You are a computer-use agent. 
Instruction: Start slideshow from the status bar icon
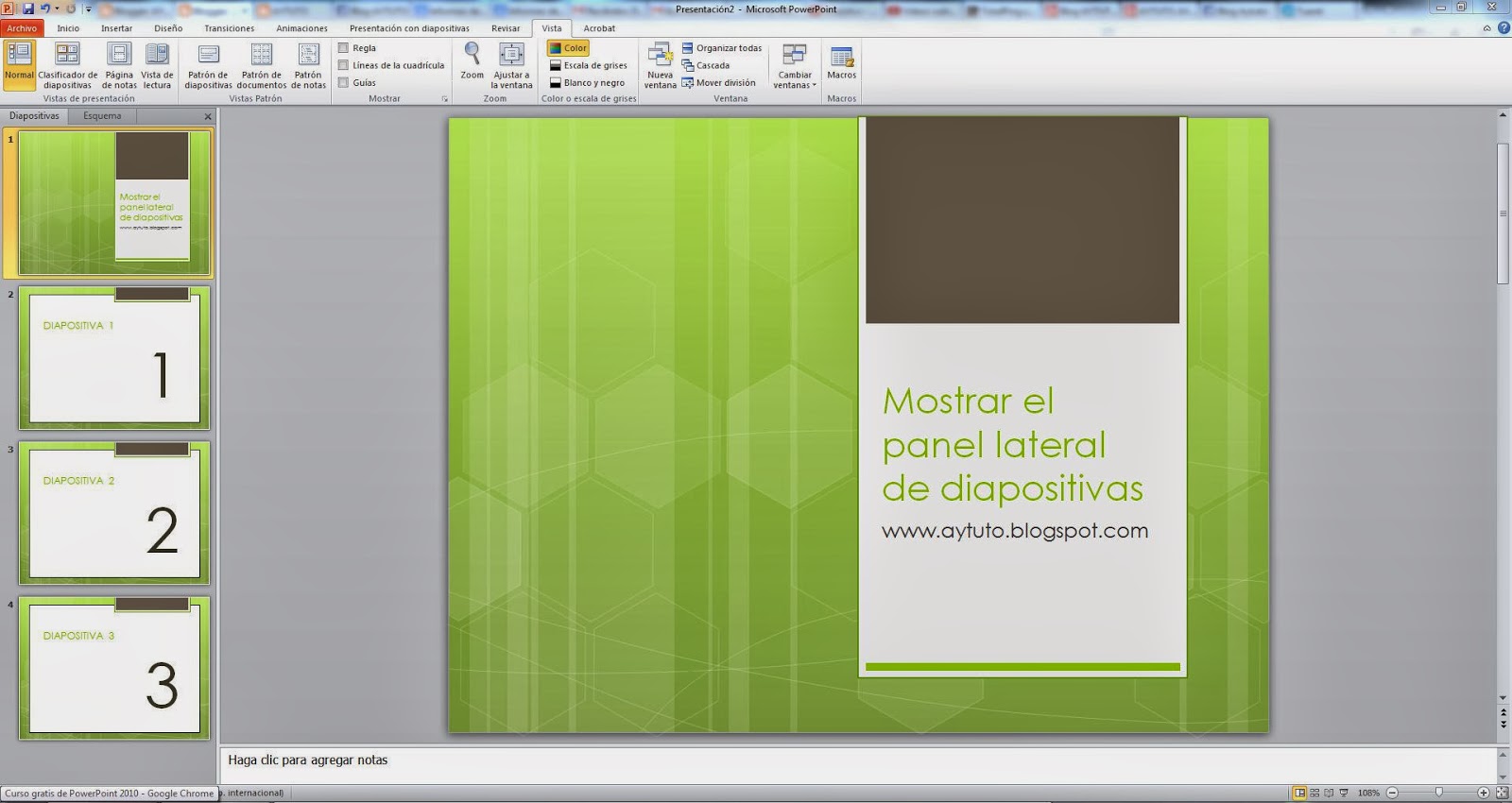[1344, 793]
